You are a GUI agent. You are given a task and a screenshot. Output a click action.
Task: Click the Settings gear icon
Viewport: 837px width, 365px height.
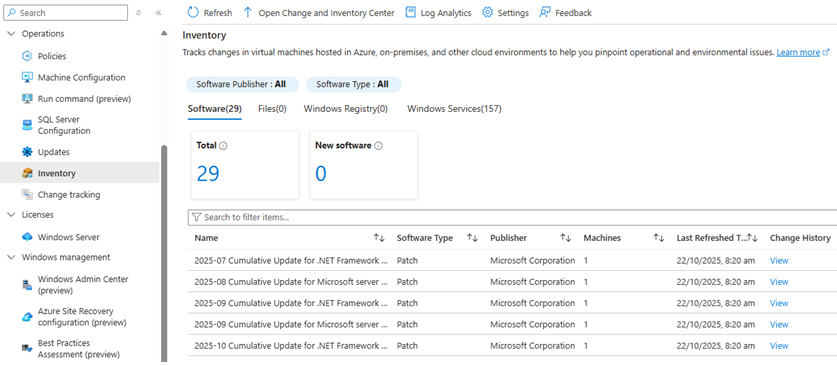click(x=487, y=12)
